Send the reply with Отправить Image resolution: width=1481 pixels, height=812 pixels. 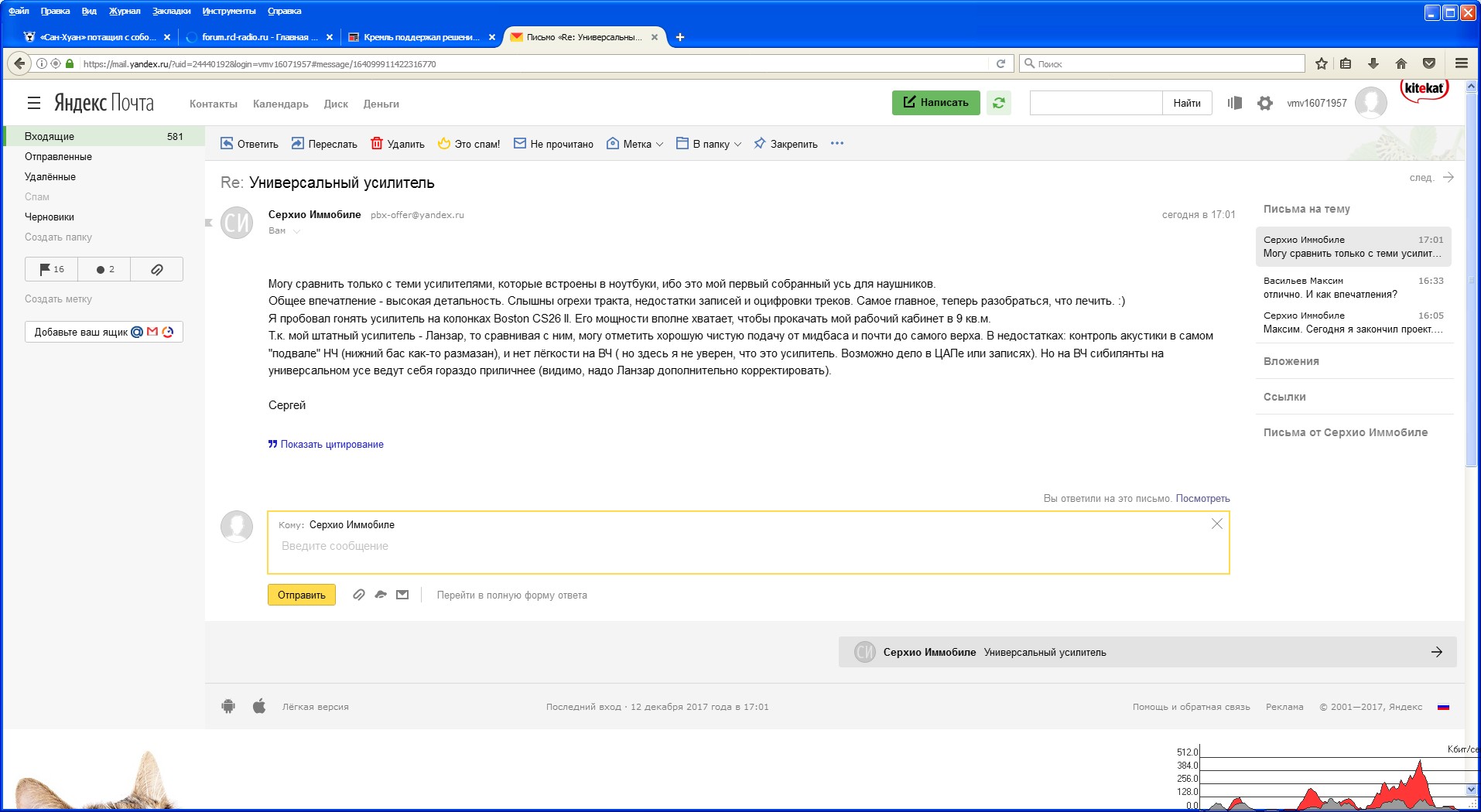(302, 595)
